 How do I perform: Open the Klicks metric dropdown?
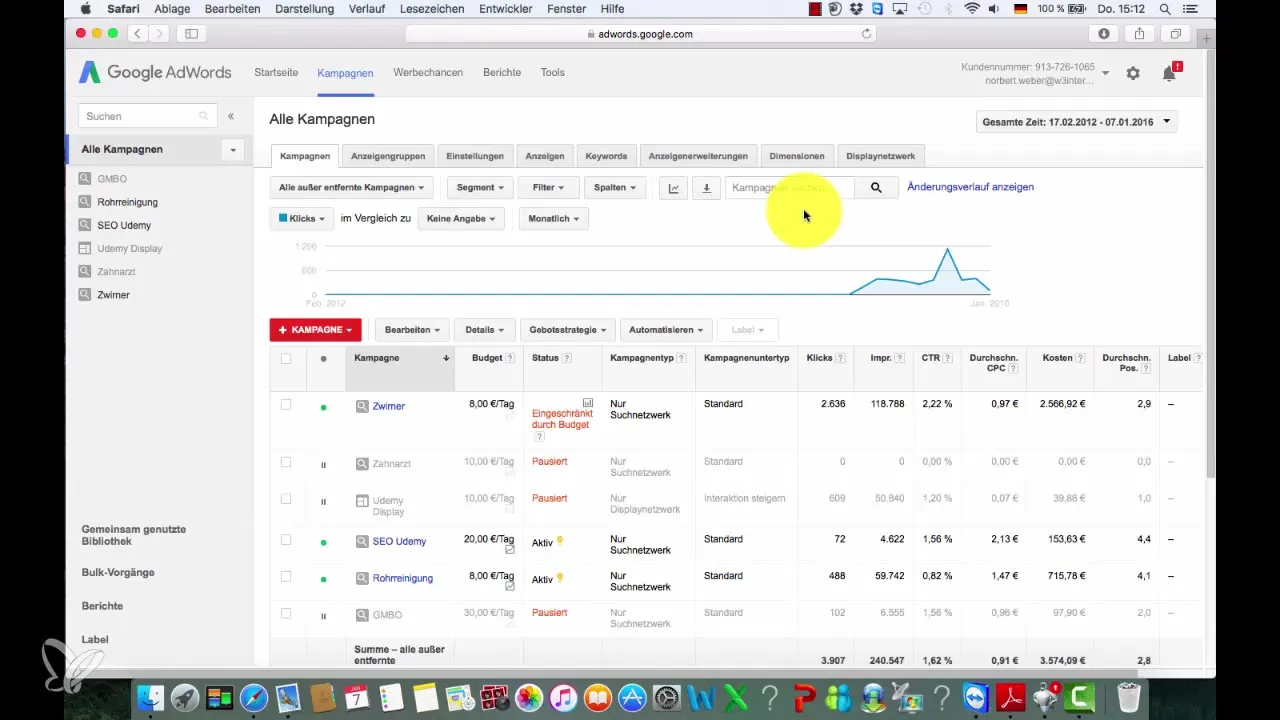tap(302, 218)
